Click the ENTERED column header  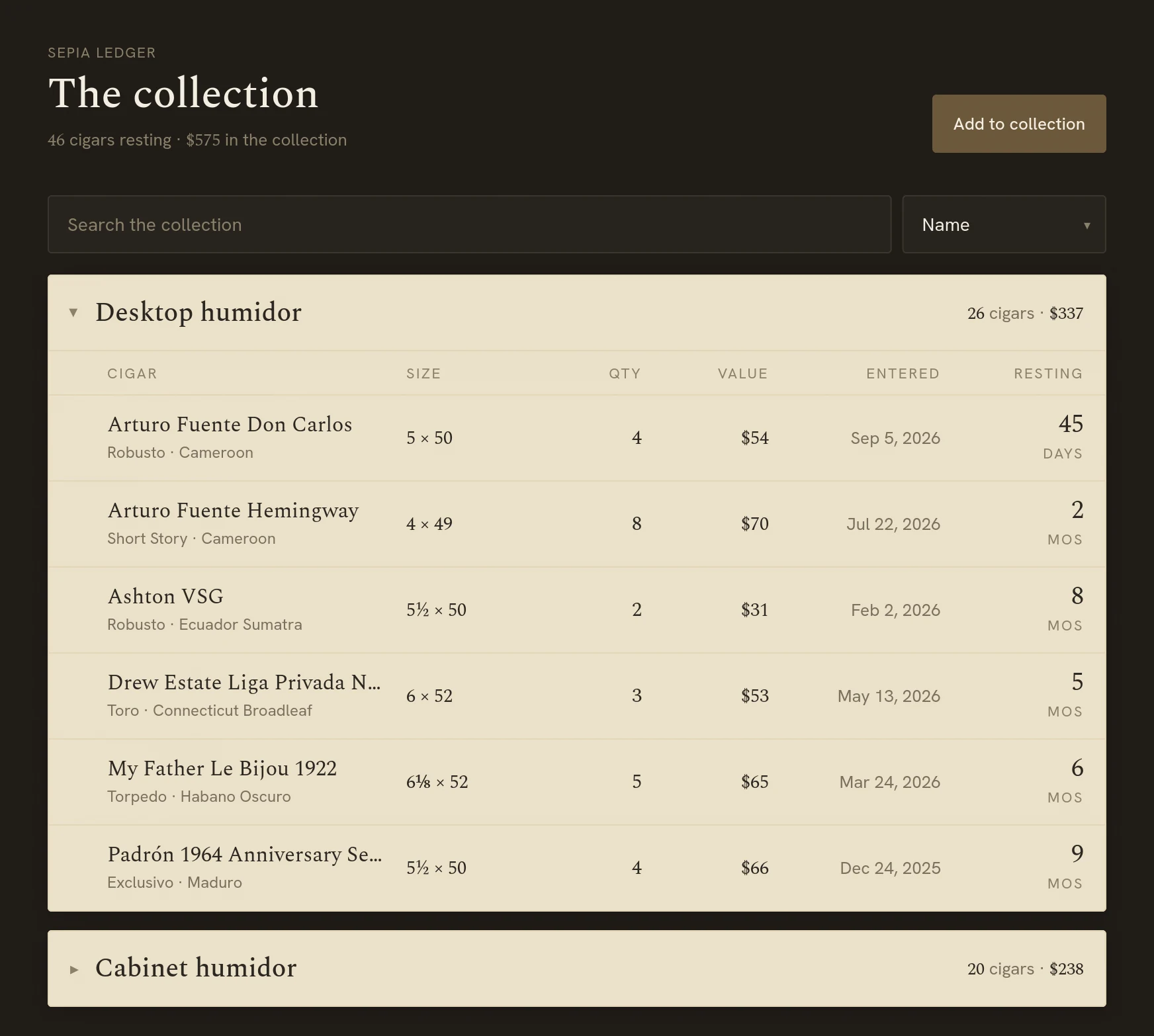[x=903, y=374]
